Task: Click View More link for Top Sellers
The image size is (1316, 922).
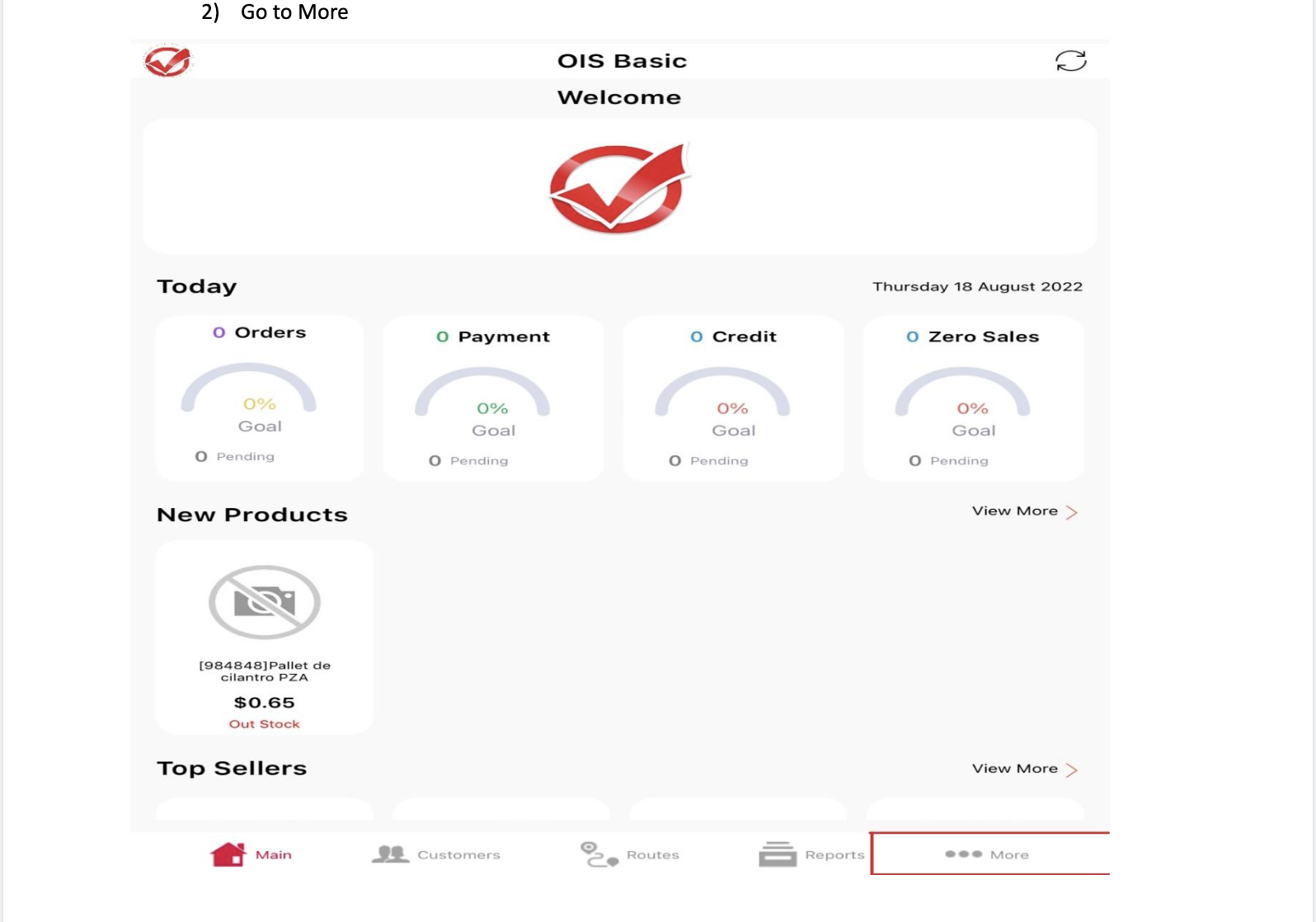Action: click(1014, 769)
